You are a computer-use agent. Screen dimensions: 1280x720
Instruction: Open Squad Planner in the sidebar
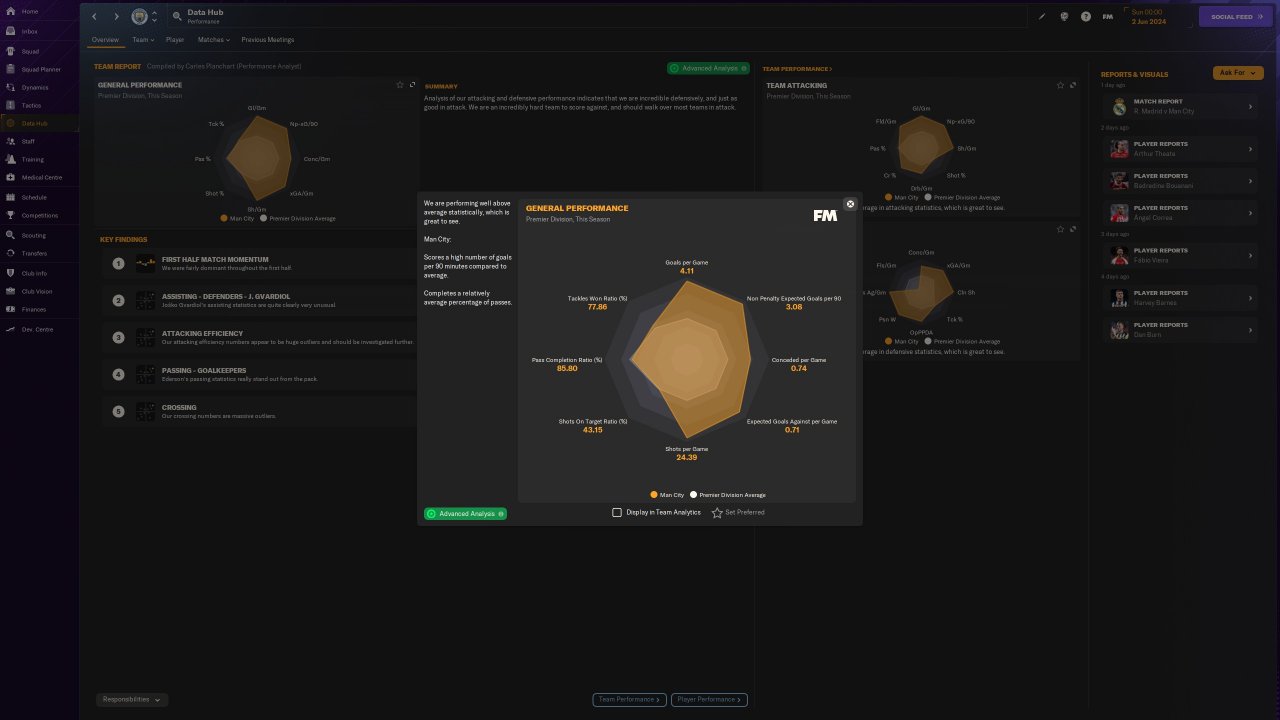(41, 69)
